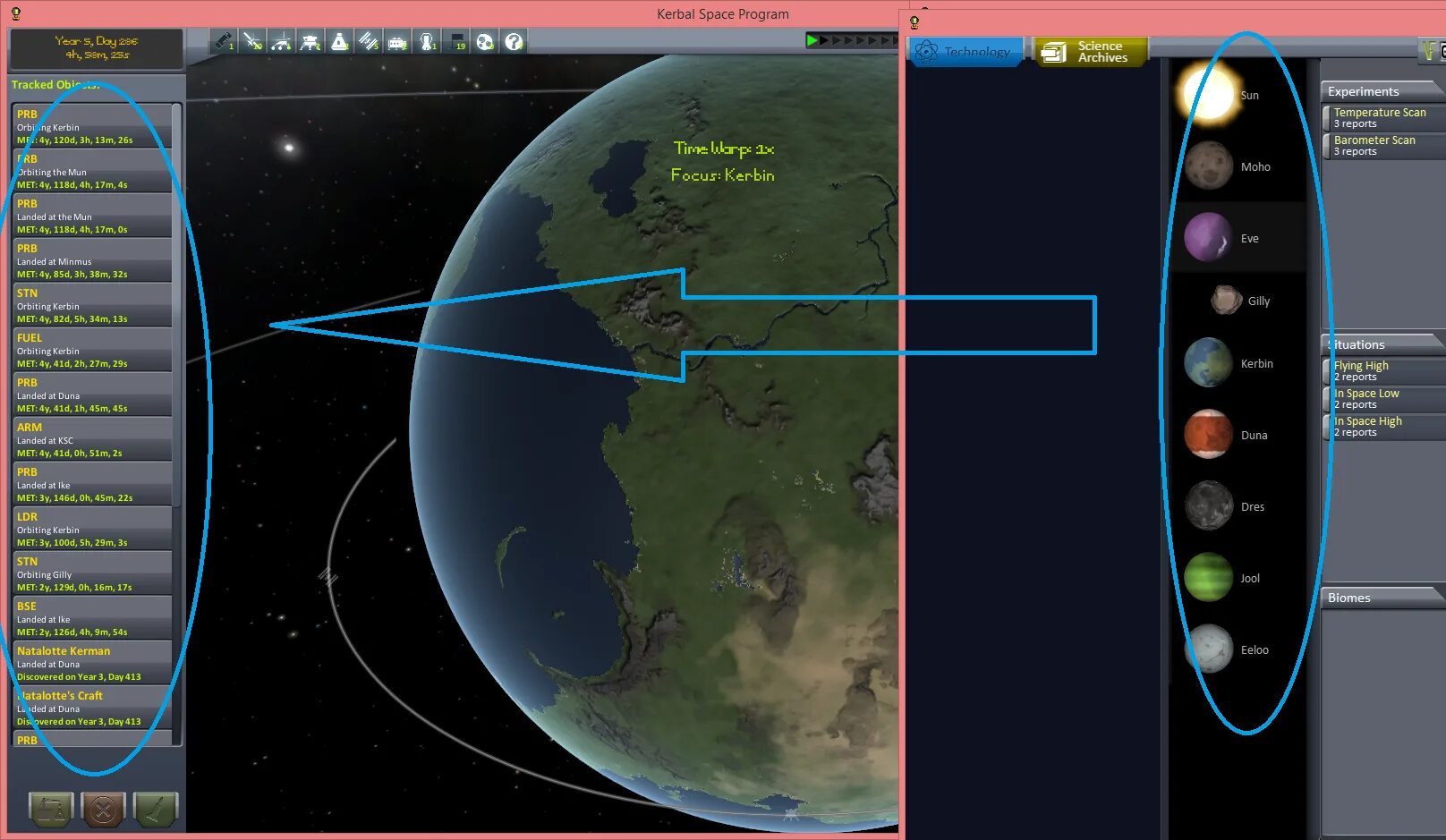1446x840 pixels.
Task: Select ARM landed at KSC
Action: click(92, 439)
